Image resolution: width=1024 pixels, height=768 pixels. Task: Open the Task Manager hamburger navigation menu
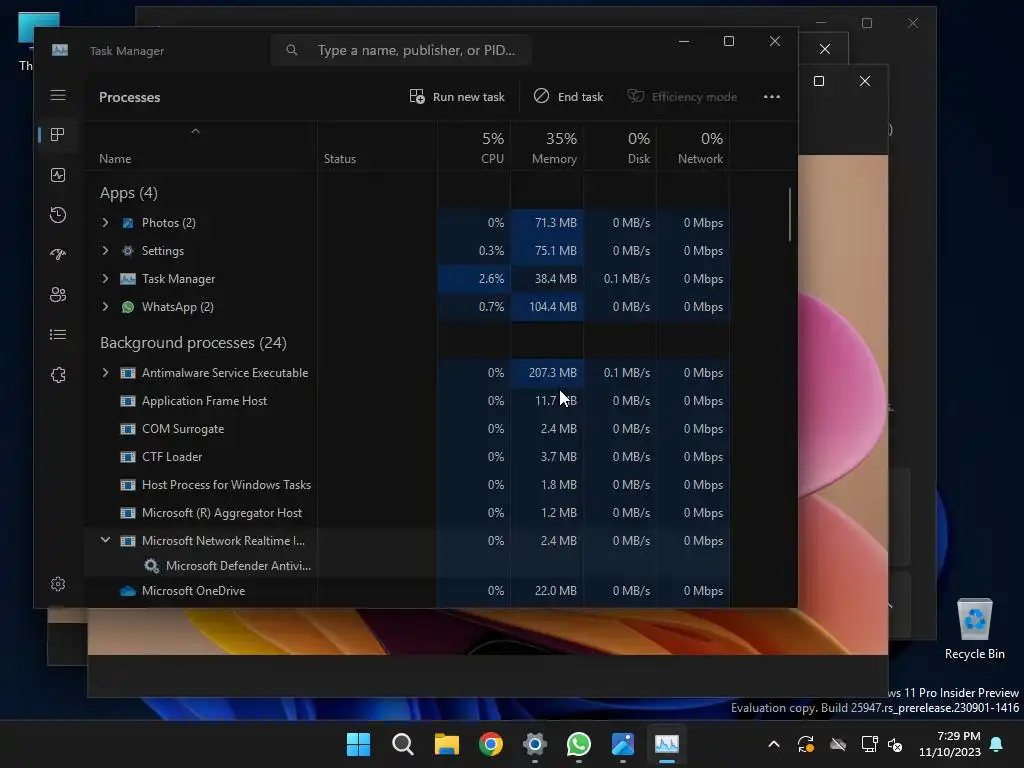(x=58, y=95)
